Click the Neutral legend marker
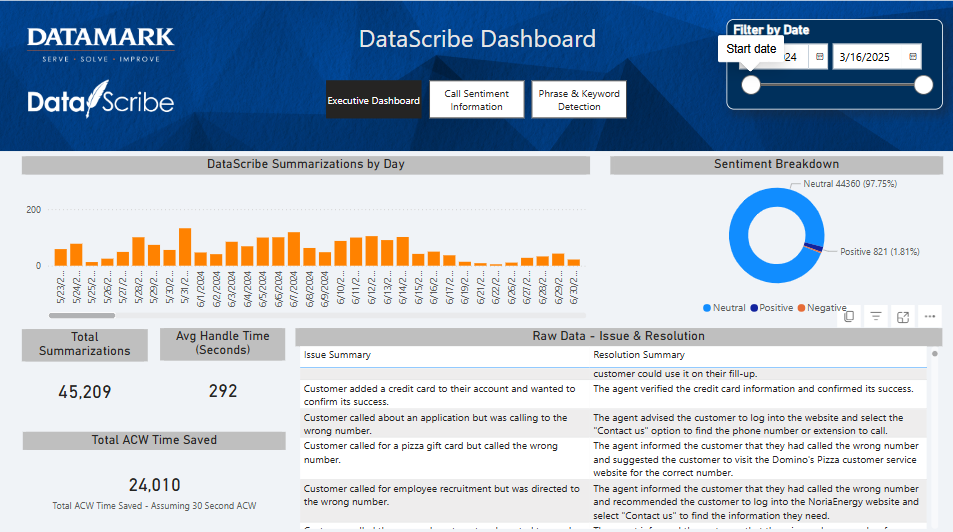 (707, 308)
